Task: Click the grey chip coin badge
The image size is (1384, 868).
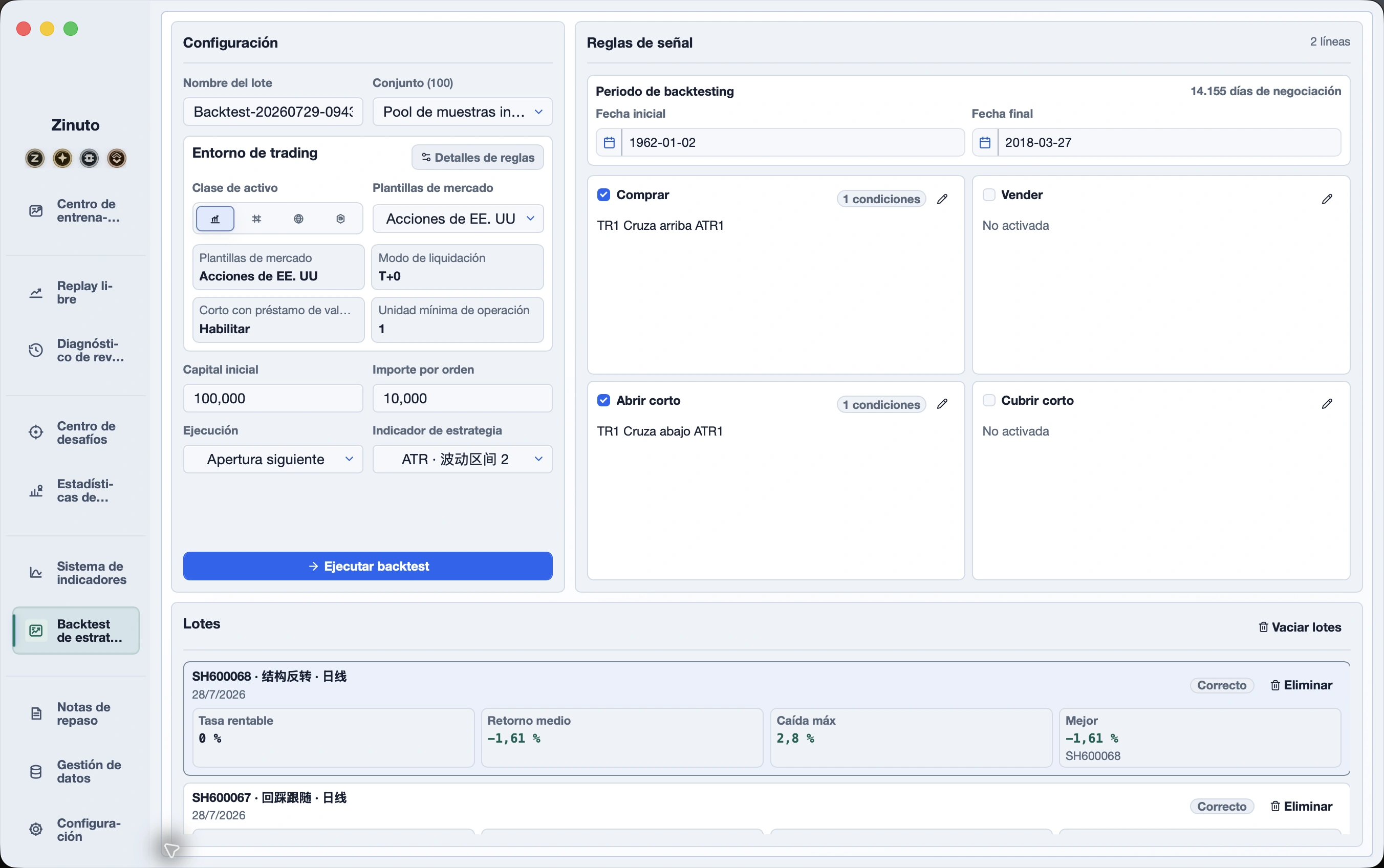Action: coord(89,158)
